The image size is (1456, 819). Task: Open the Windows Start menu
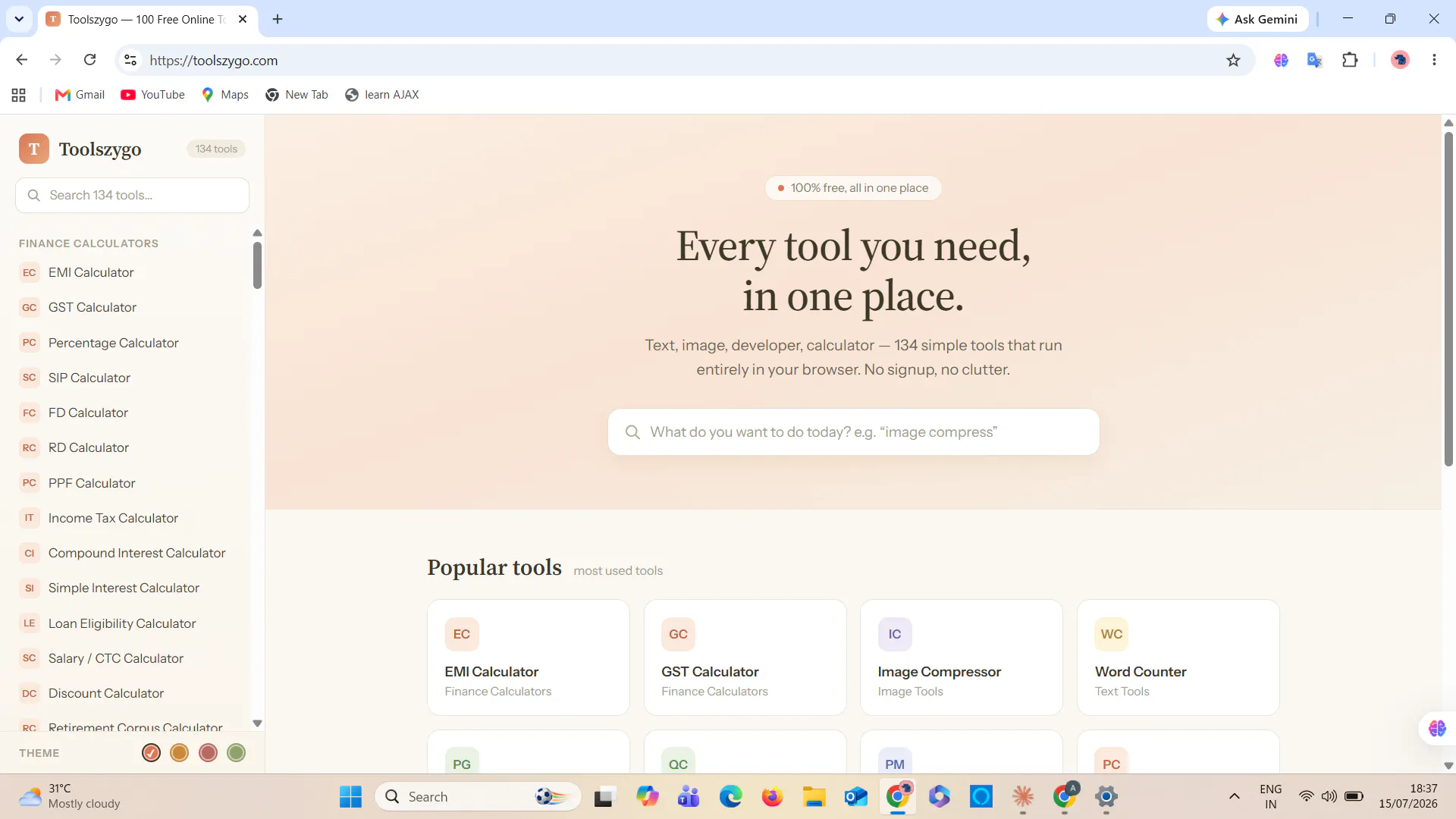[350, 797]
